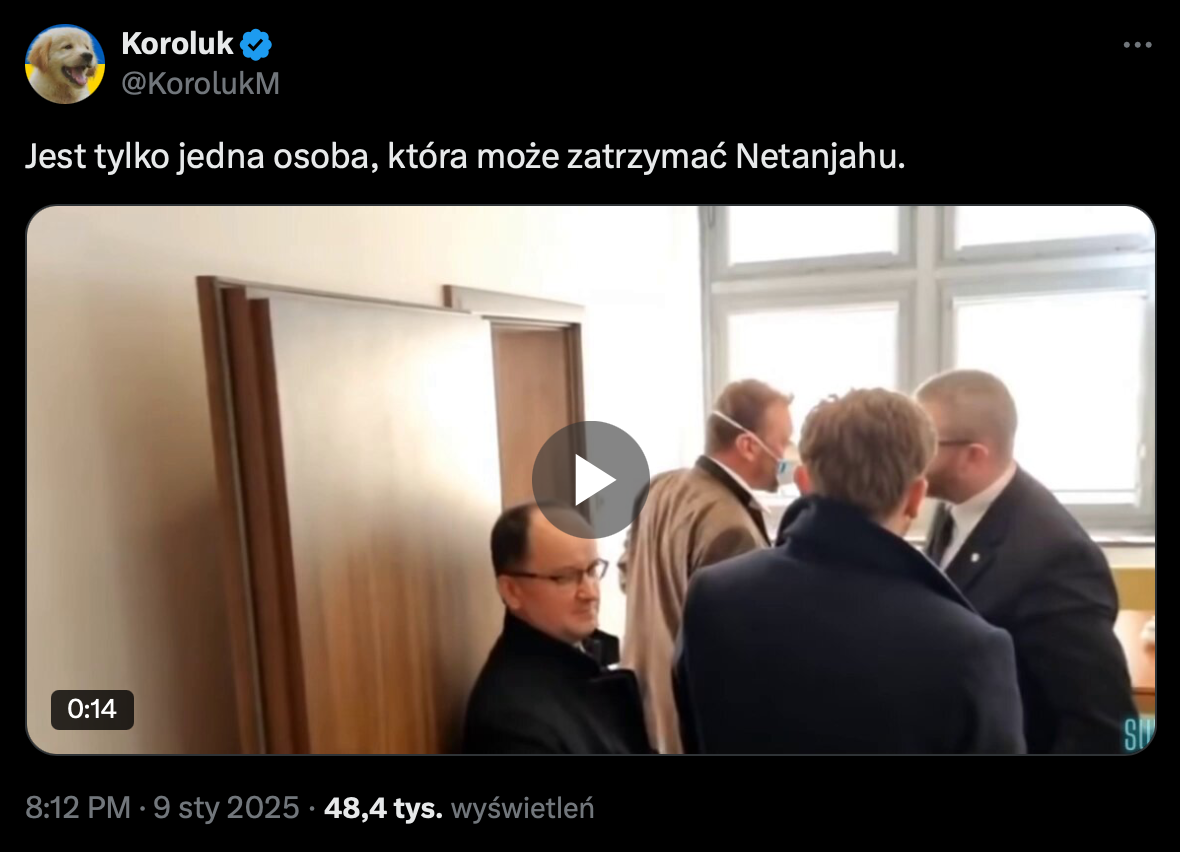Click the blue verified checkmark badge
1180x852 pixels.
(x=256, y=44)
